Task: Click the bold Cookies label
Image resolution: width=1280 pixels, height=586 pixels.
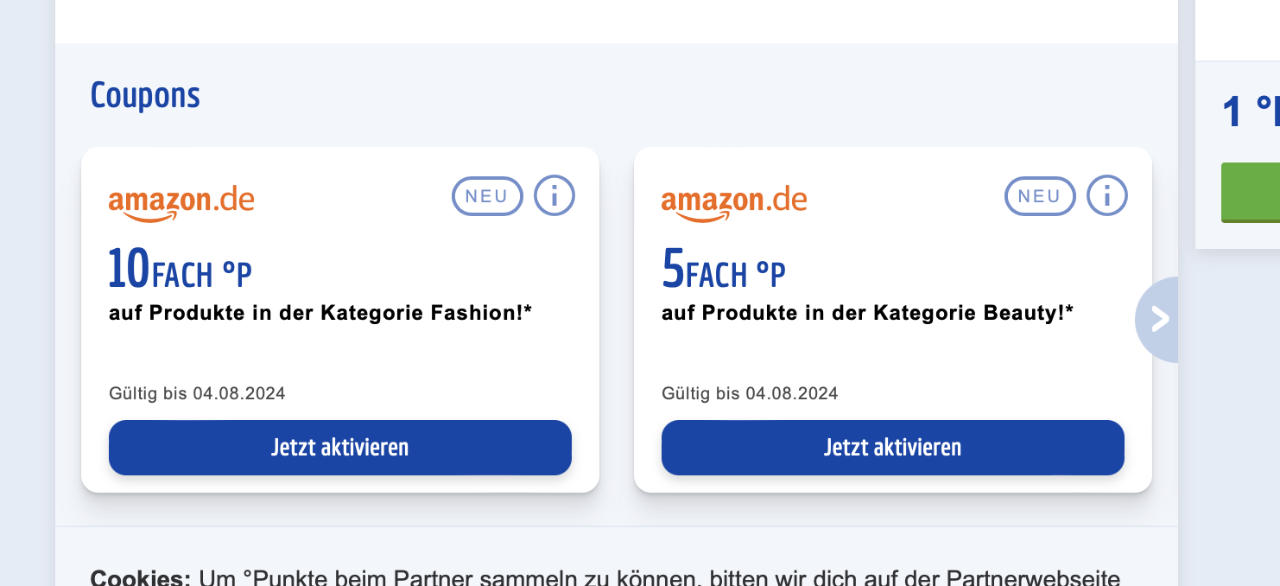Action: [140, 578]
